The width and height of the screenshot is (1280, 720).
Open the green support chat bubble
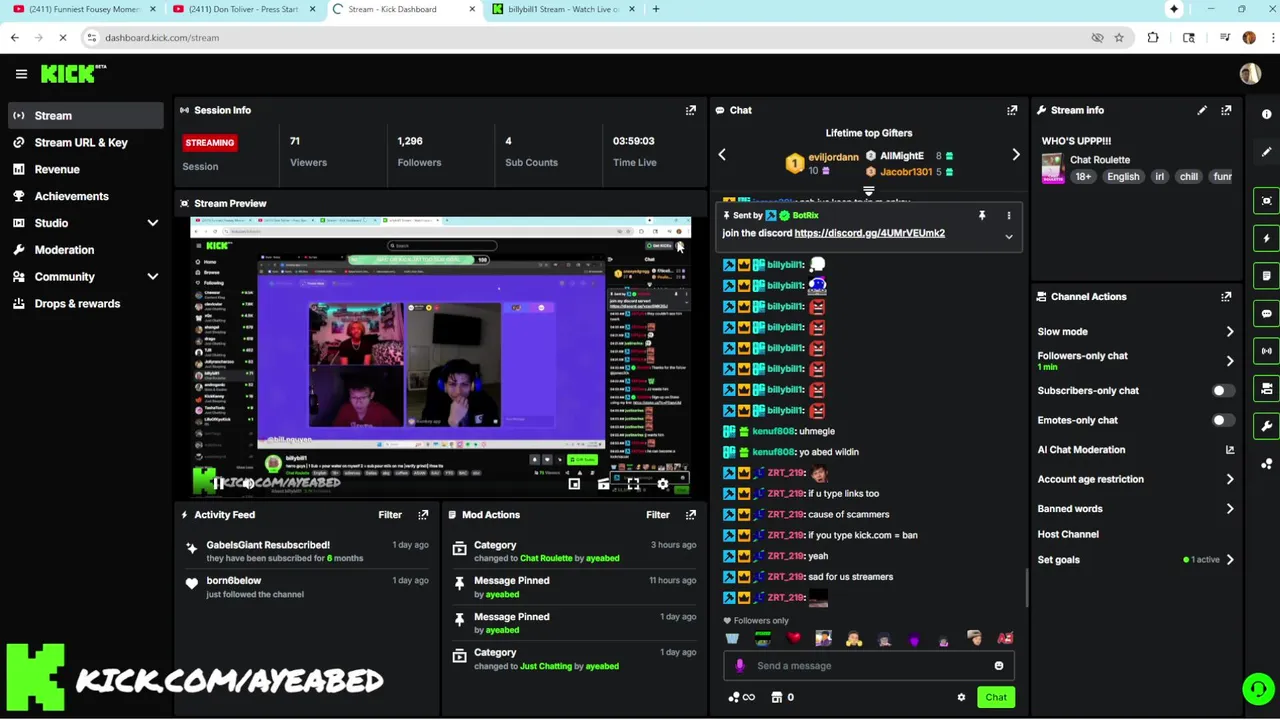click(1257, 689)
